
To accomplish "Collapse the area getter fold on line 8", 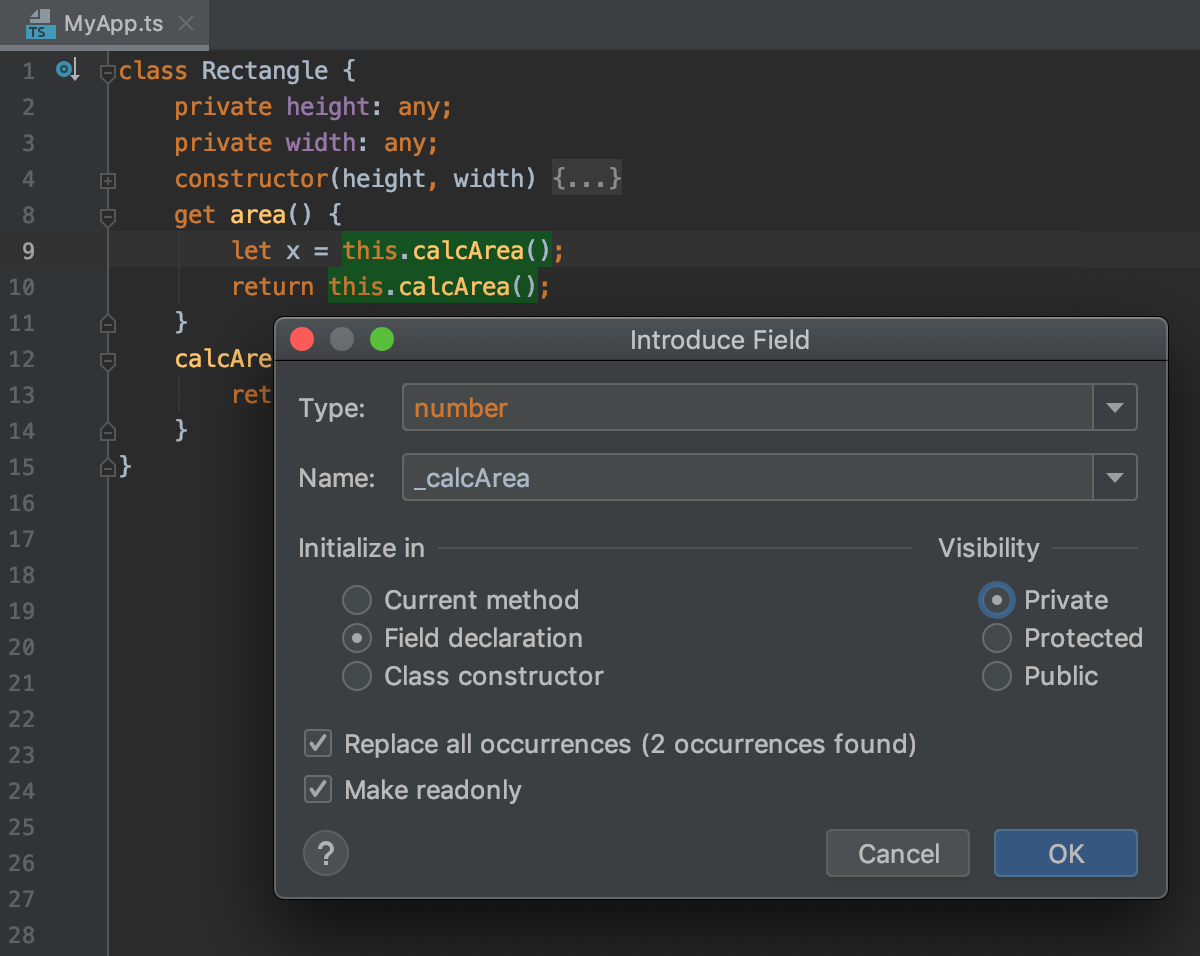I will tap(108, 216).
